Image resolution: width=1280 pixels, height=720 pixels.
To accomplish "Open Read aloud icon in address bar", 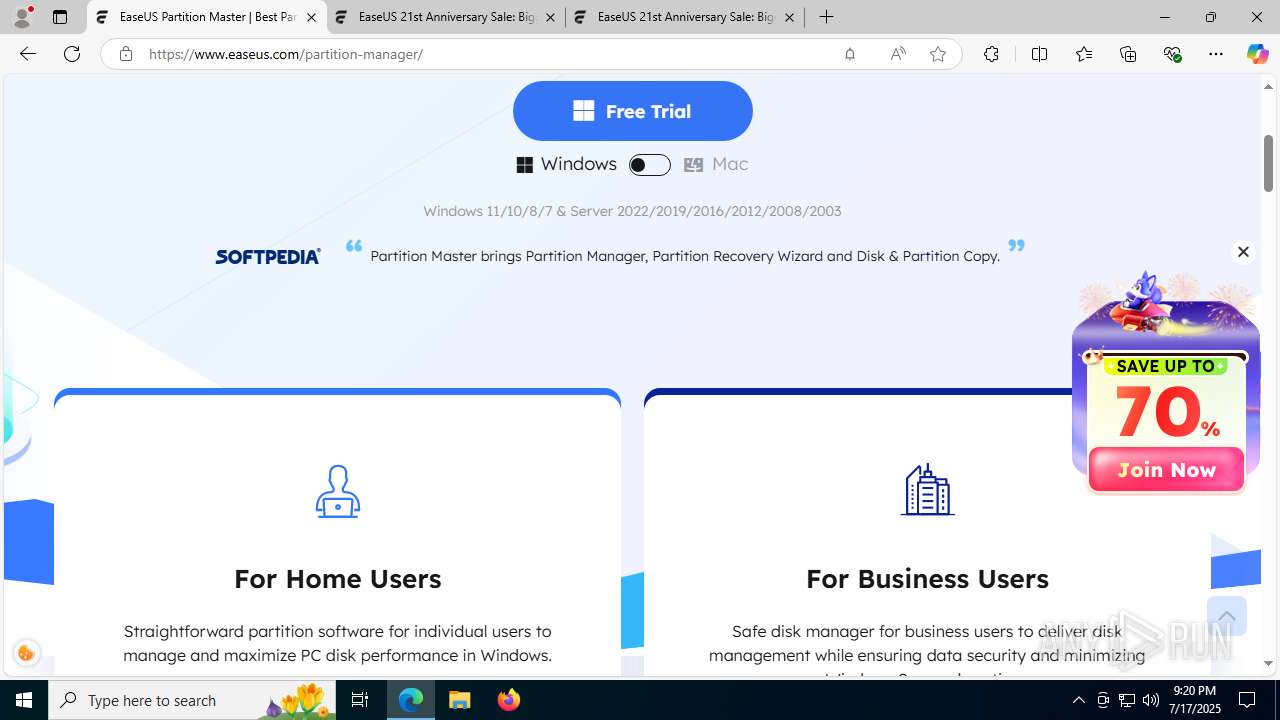I will pos(898,54).
